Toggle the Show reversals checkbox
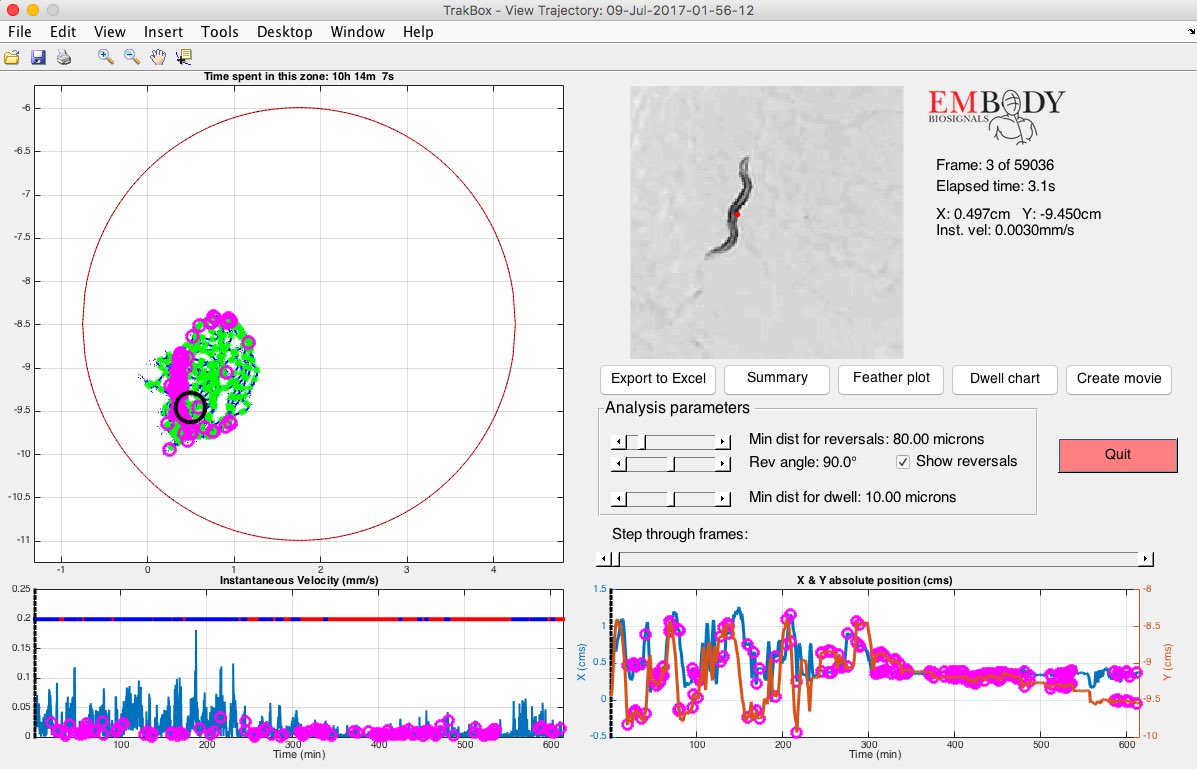Image resolution: width=1197 pixels, height=769 pixels. (903, 462)
